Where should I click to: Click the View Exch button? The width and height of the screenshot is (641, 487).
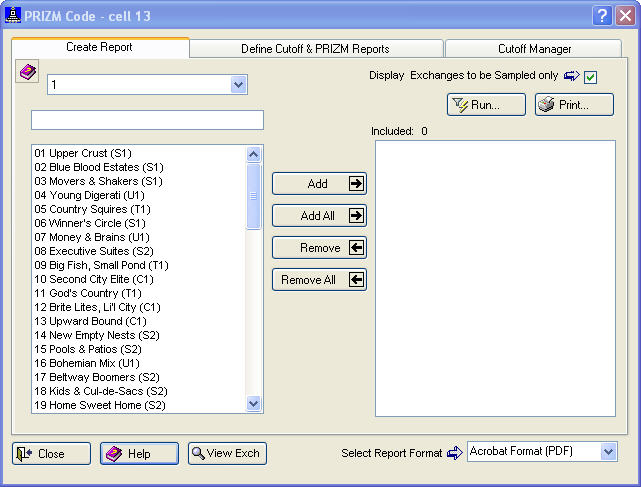(227, 453)
